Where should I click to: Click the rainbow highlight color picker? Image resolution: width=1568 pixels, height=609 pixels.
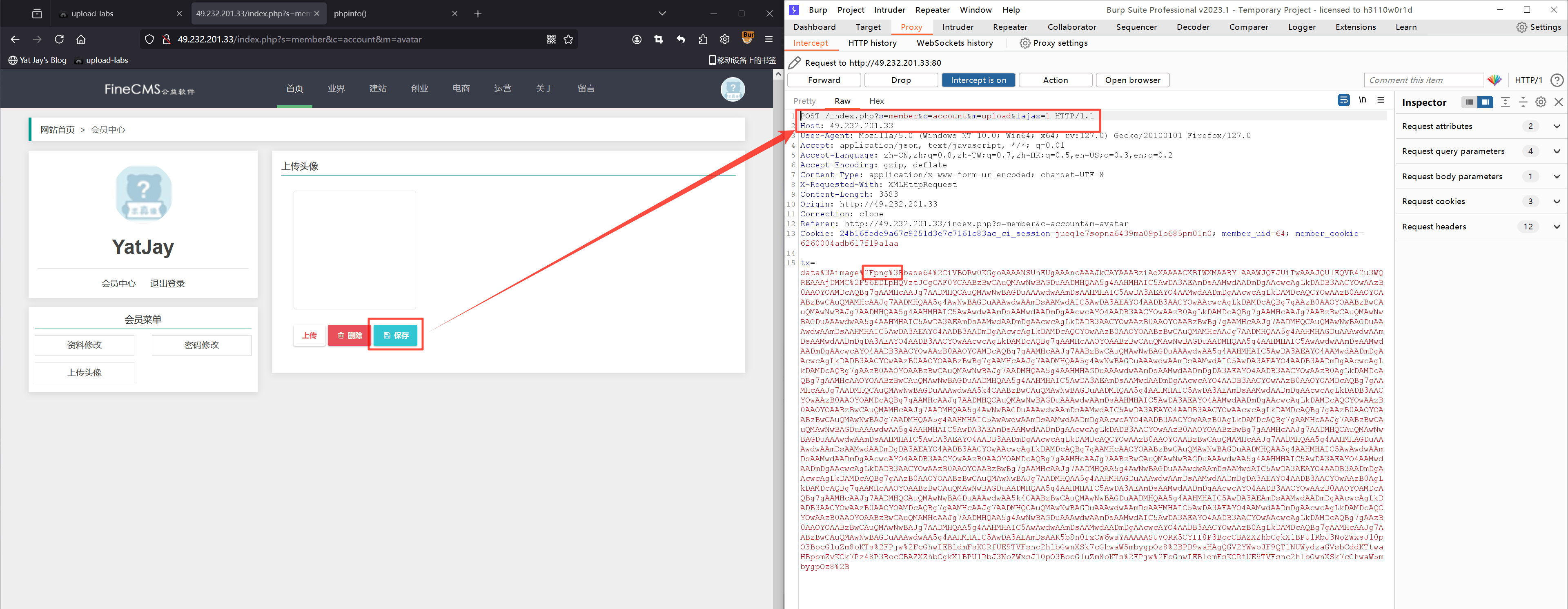tap(1494, 80)
